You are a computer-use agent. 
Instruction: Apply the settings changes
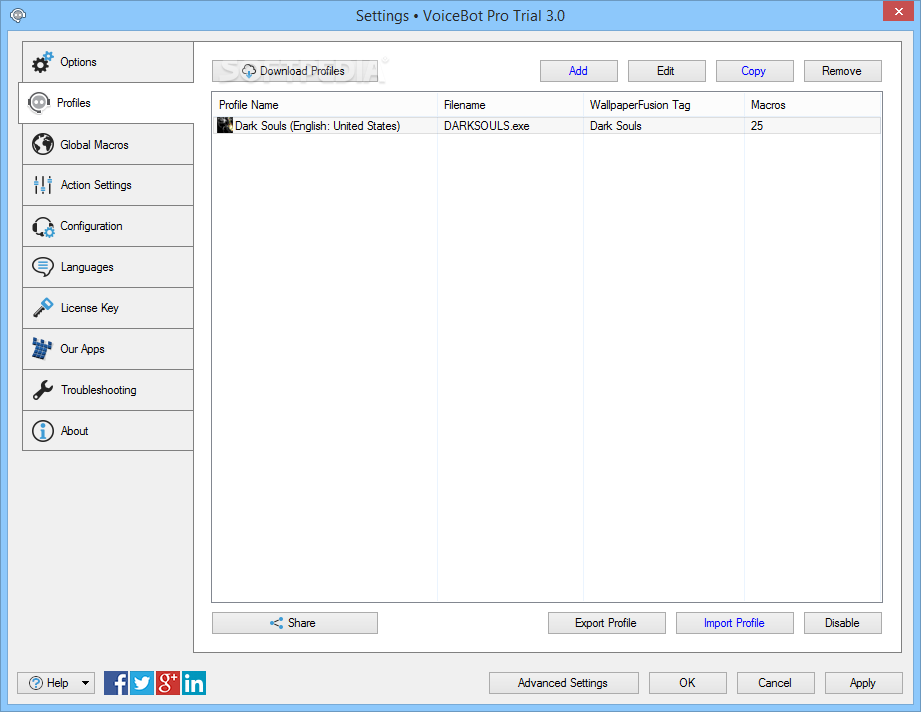863,683
